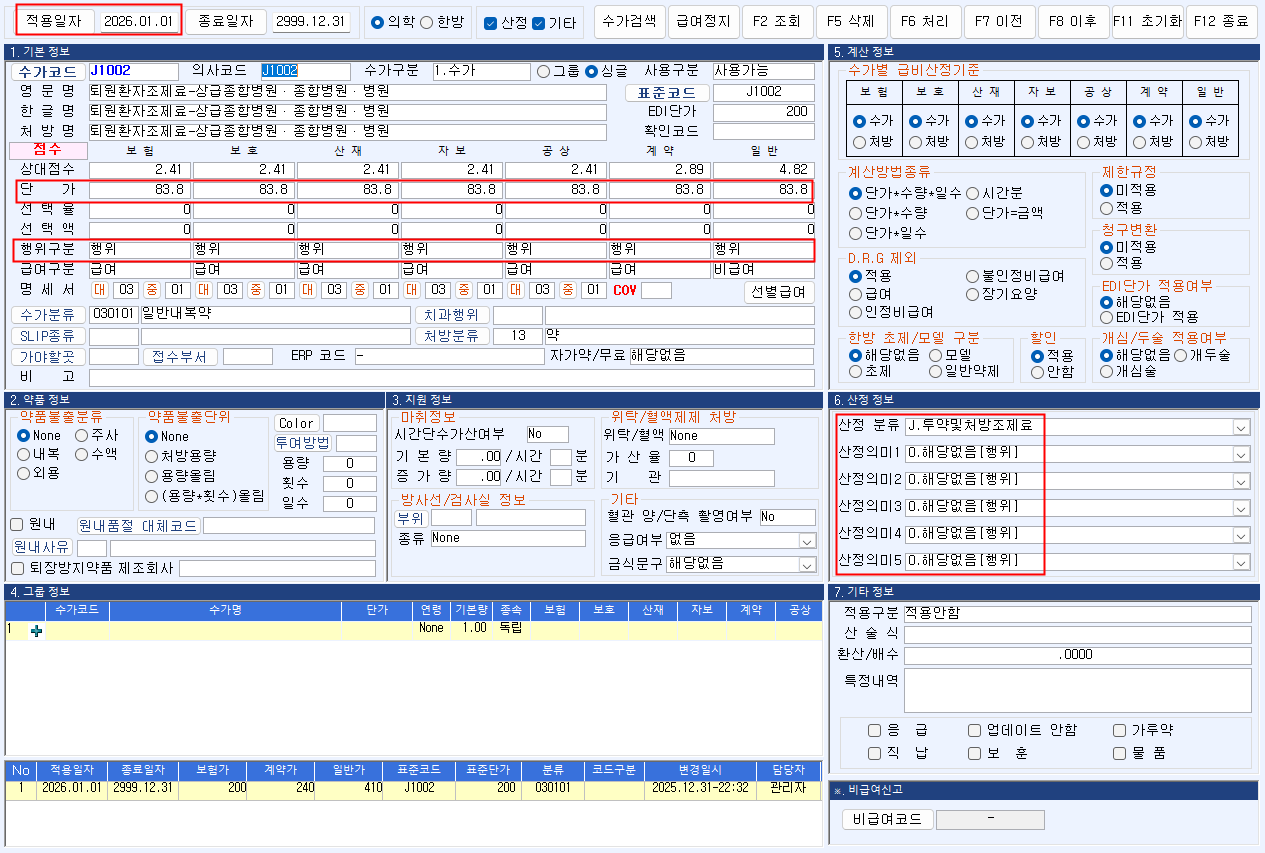Click the plus icon in group info row
The width and height of the screenshot is (1265, 853).
37,630
